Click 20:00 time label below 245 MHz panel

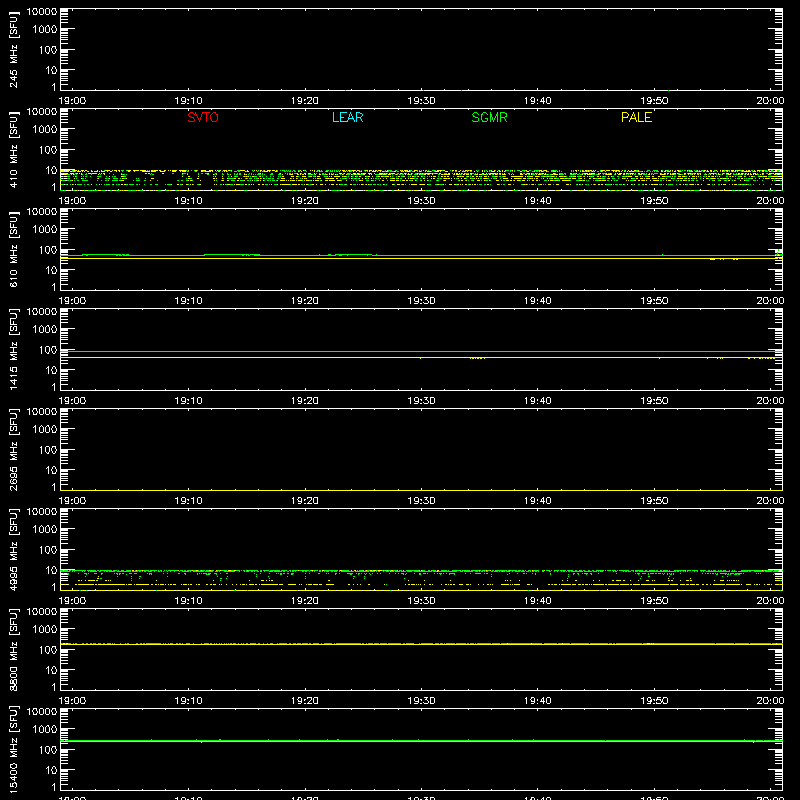[770, 101]
